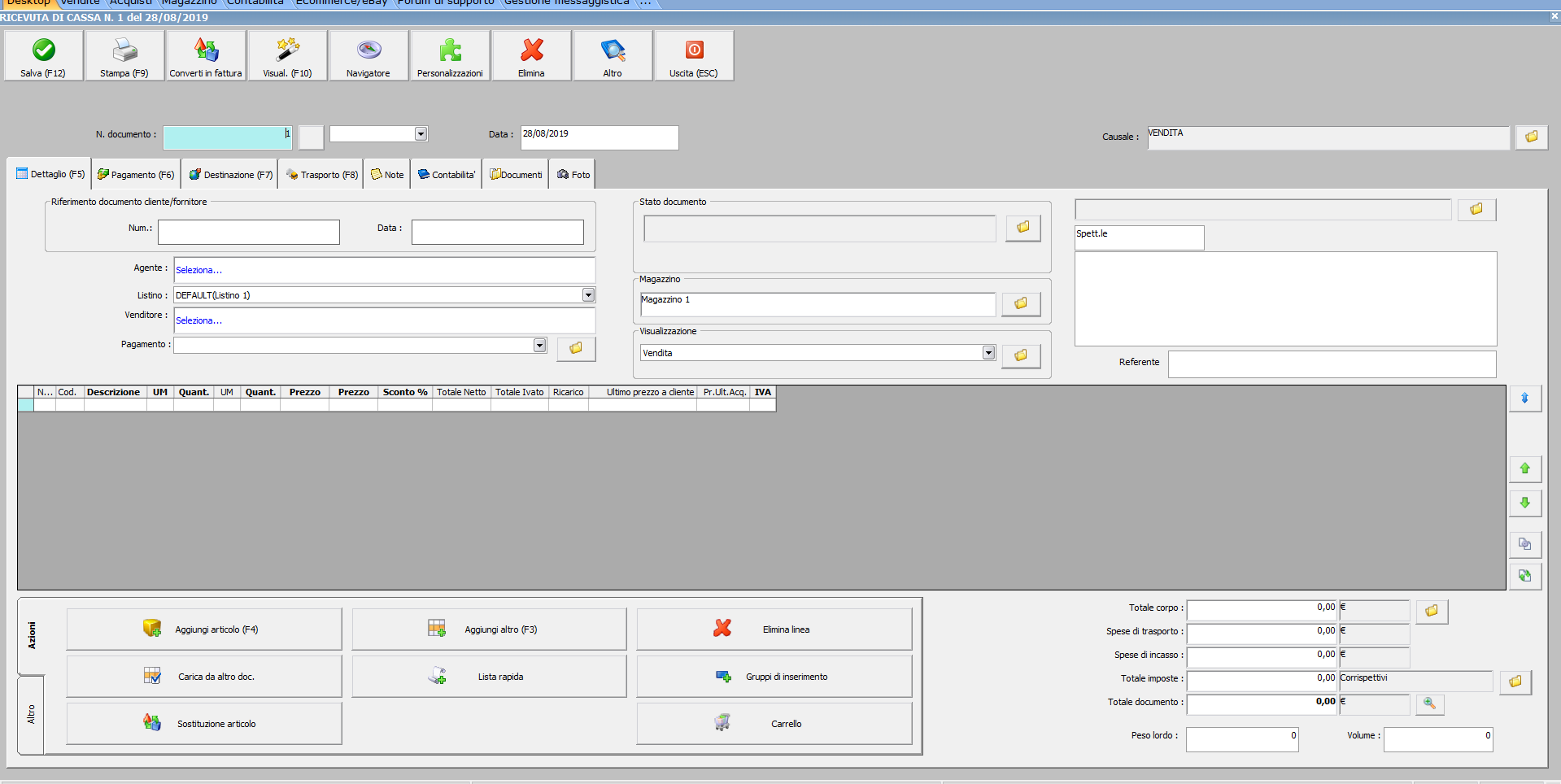Click the Spese di trasporto amount field
Image resolution: width=1561 pixels, height=784 pixels.
click(x=1262, y=634)
